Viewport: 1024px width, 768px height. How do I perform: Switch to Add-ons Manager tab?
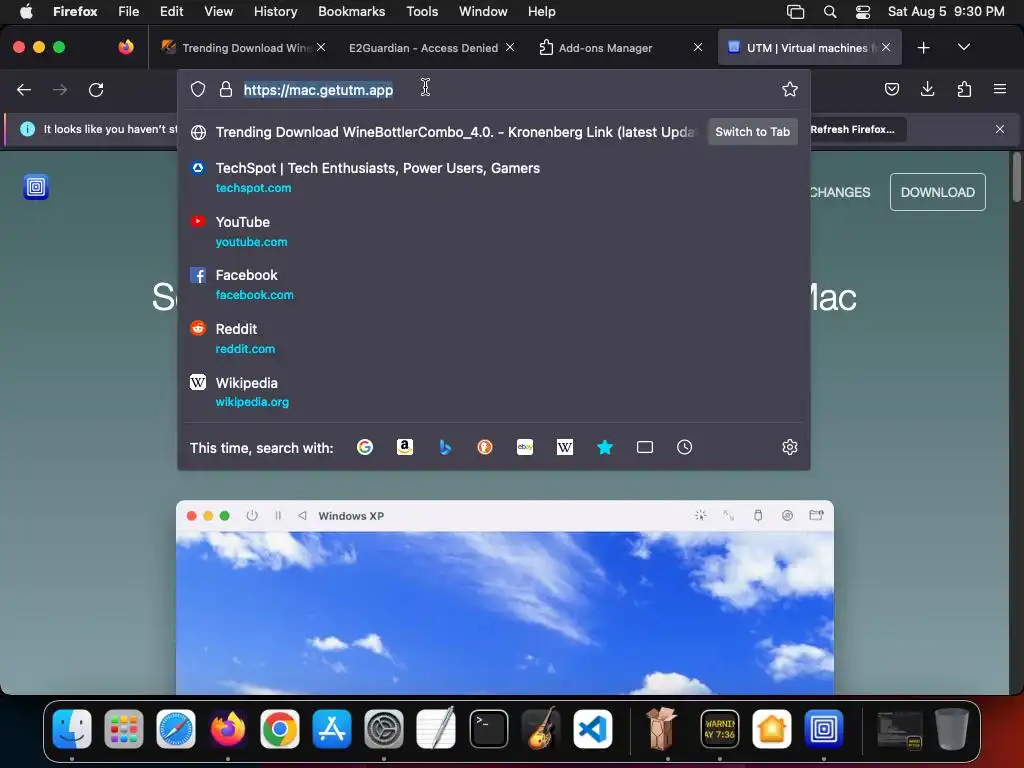coord(605,48)
